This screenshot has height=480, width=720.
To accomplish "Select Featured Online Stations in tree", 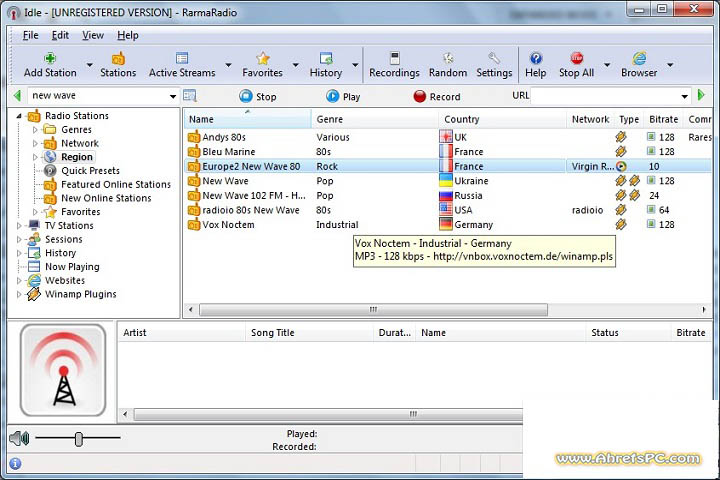I will [116, 184].
